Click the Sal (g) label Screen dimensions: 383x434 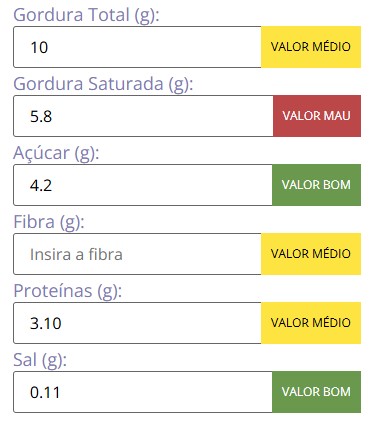pyautogui.click(x=40, y=360)
